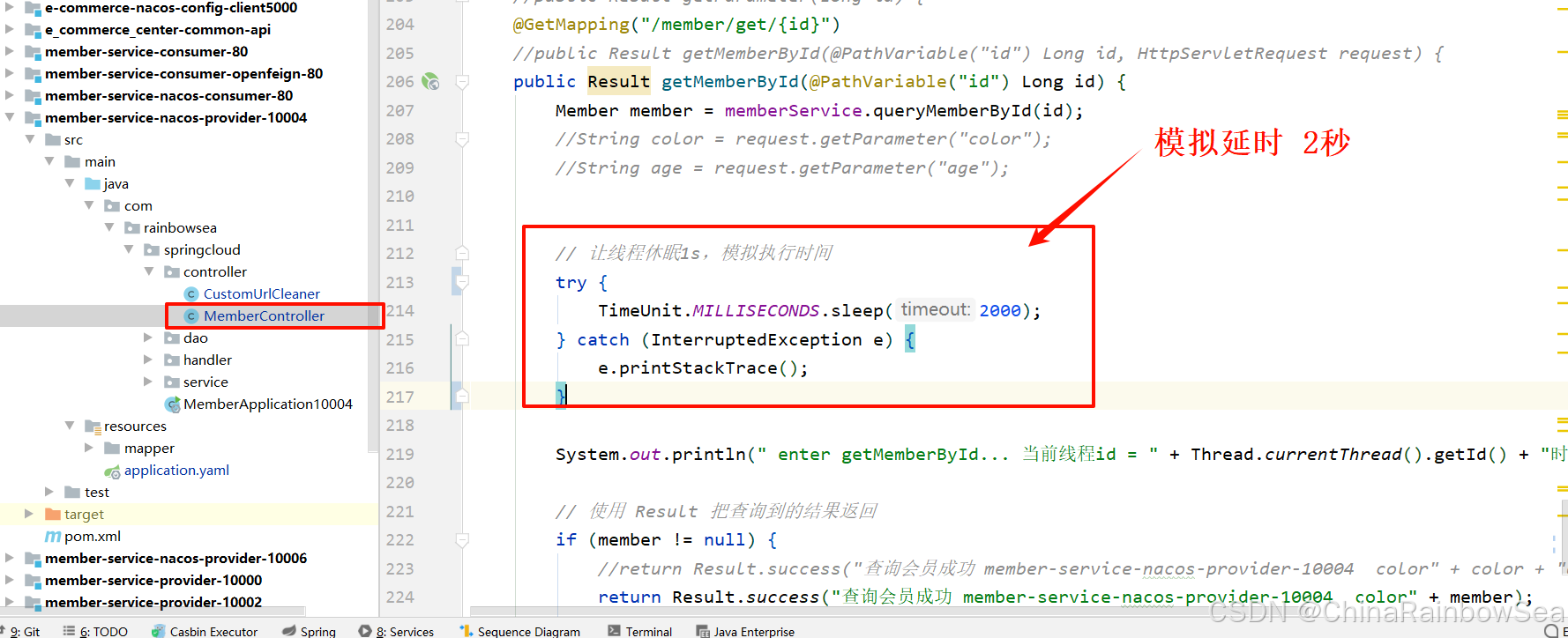
Task: Click the member-service-nacos-provider-10006 module icon
Action: pos(34,558)
